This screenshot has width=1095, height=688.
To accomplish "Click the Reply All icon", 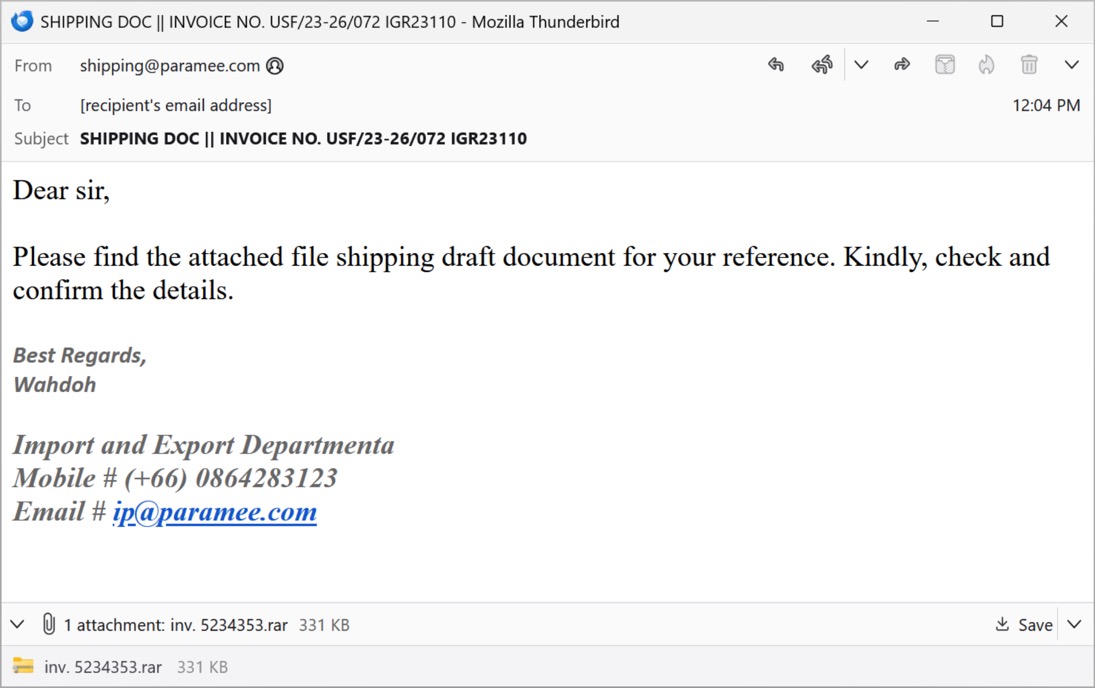I will click(822, 65).
